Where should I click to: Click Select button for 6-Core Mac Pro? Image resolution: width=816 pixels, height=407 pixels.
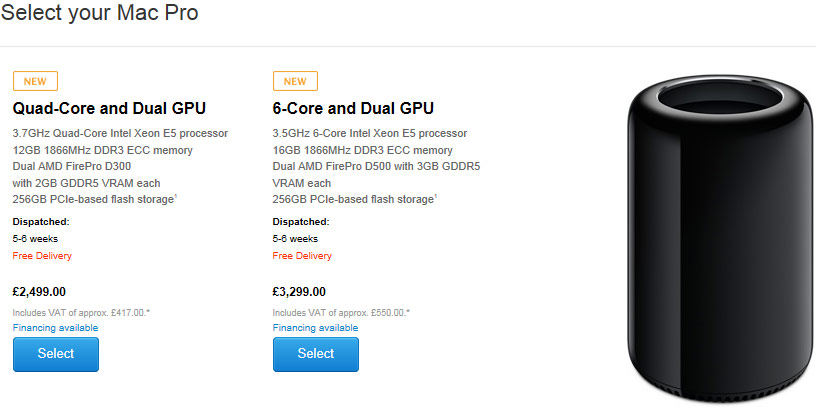click(x=316, y=354)
